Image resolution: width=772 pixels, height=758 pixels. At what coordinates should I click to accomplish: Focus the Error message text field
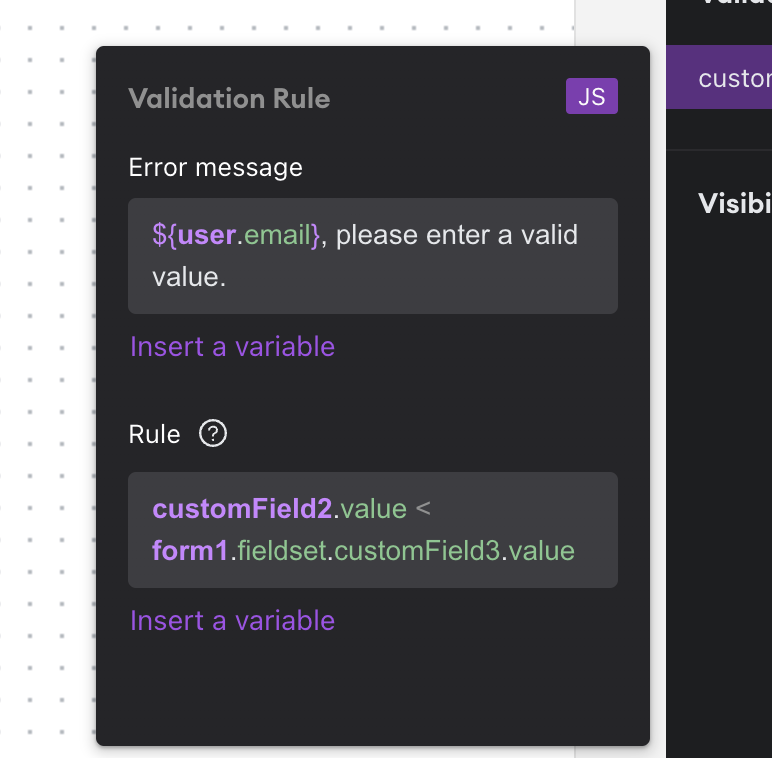point(373,256)
